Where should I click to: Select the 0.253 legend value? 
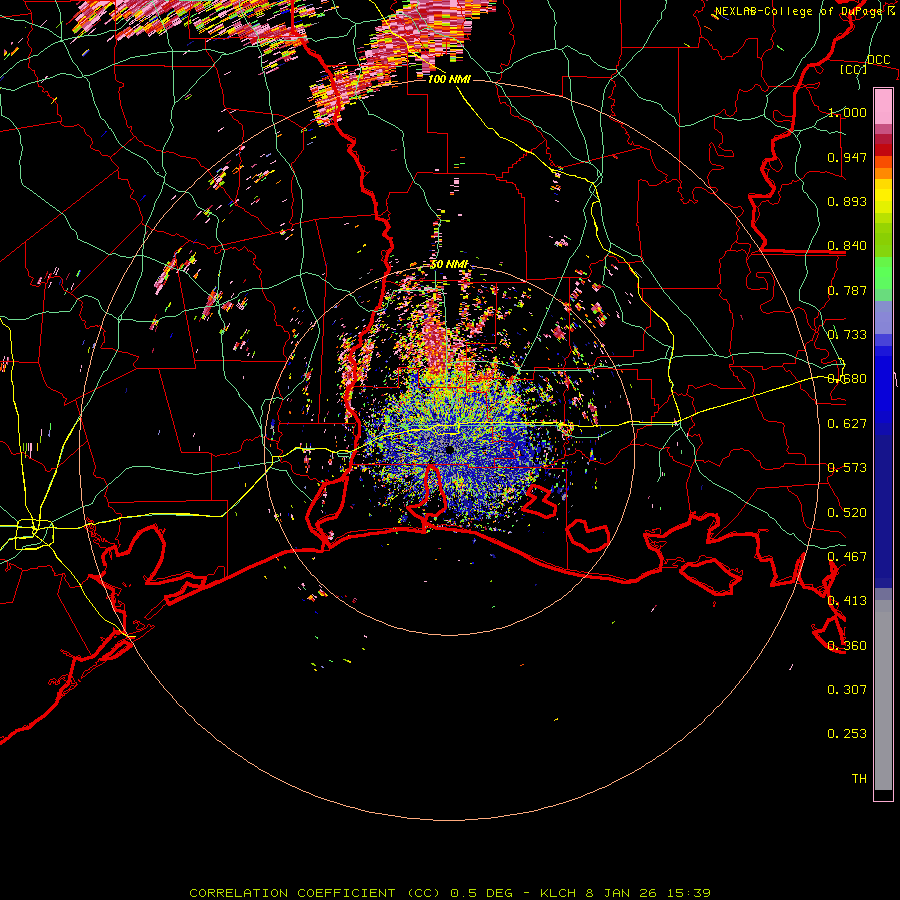[x=847, y=734]
